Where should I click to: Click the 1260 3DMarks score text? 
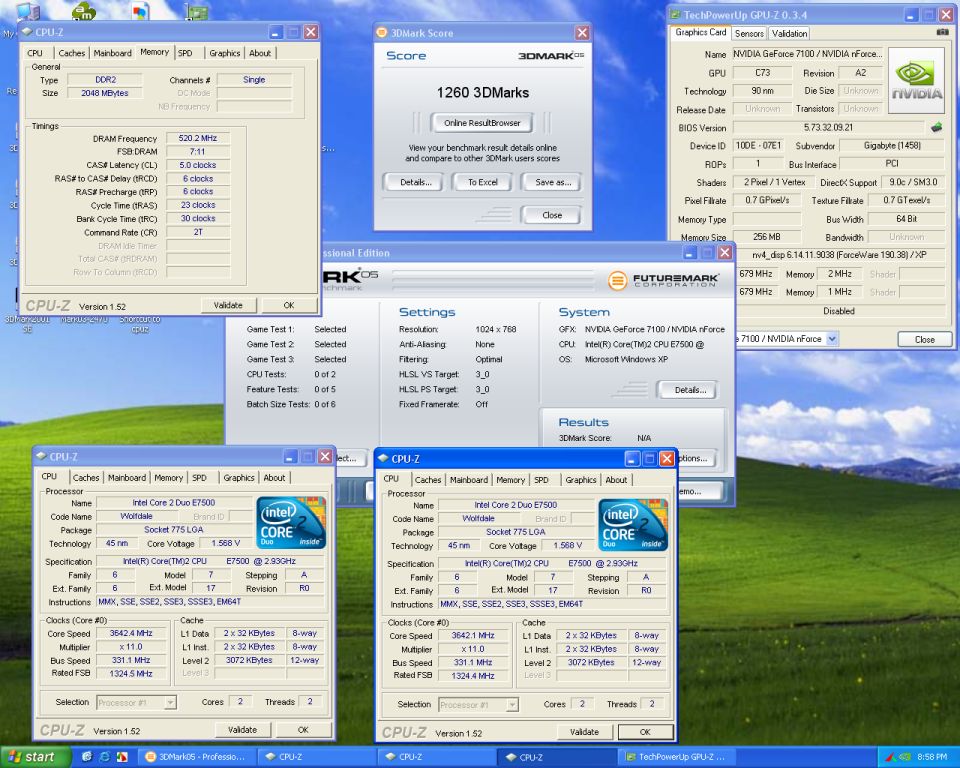click(x=482, y=92)
